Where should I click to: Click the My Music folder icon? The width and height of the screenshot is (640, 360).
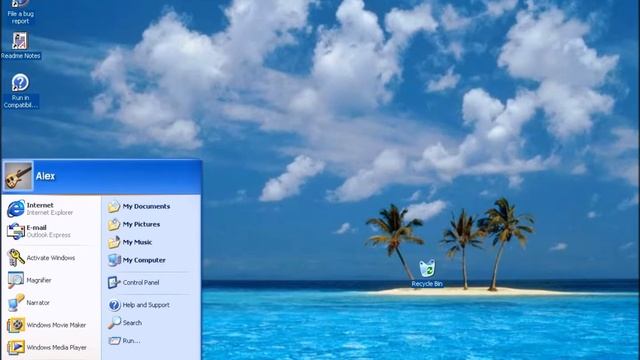coord(114,242)
